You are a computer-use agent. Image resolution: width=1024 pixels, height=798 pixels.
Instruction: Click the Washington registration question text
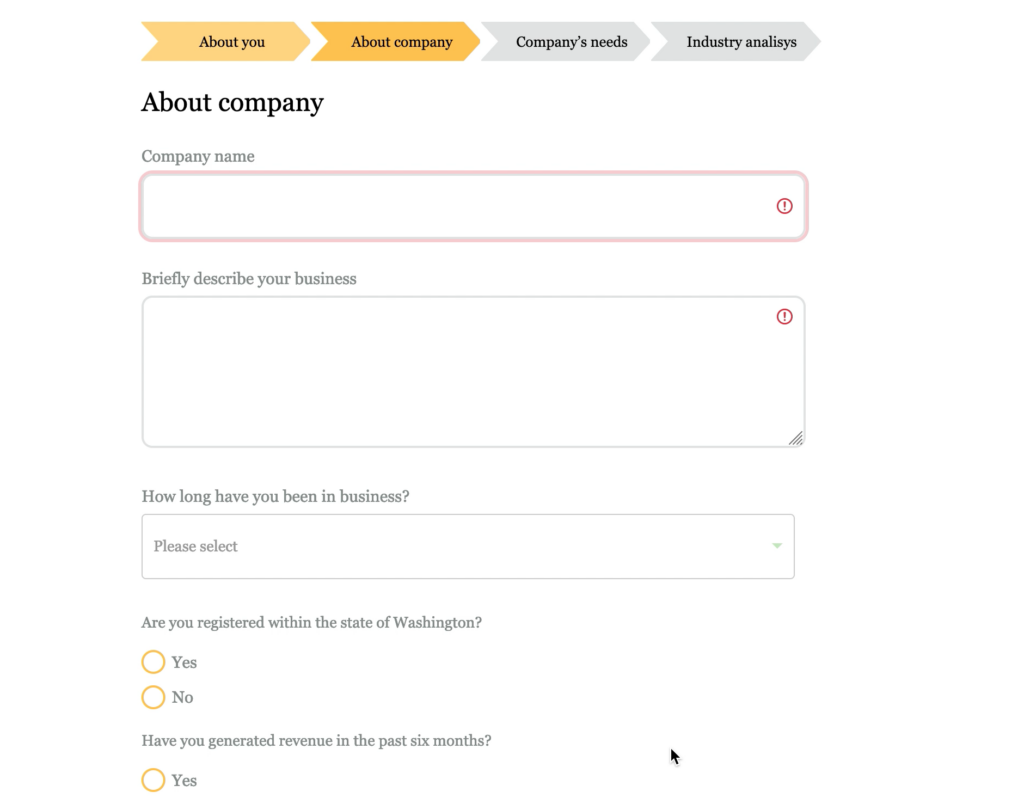click(312, 622)
